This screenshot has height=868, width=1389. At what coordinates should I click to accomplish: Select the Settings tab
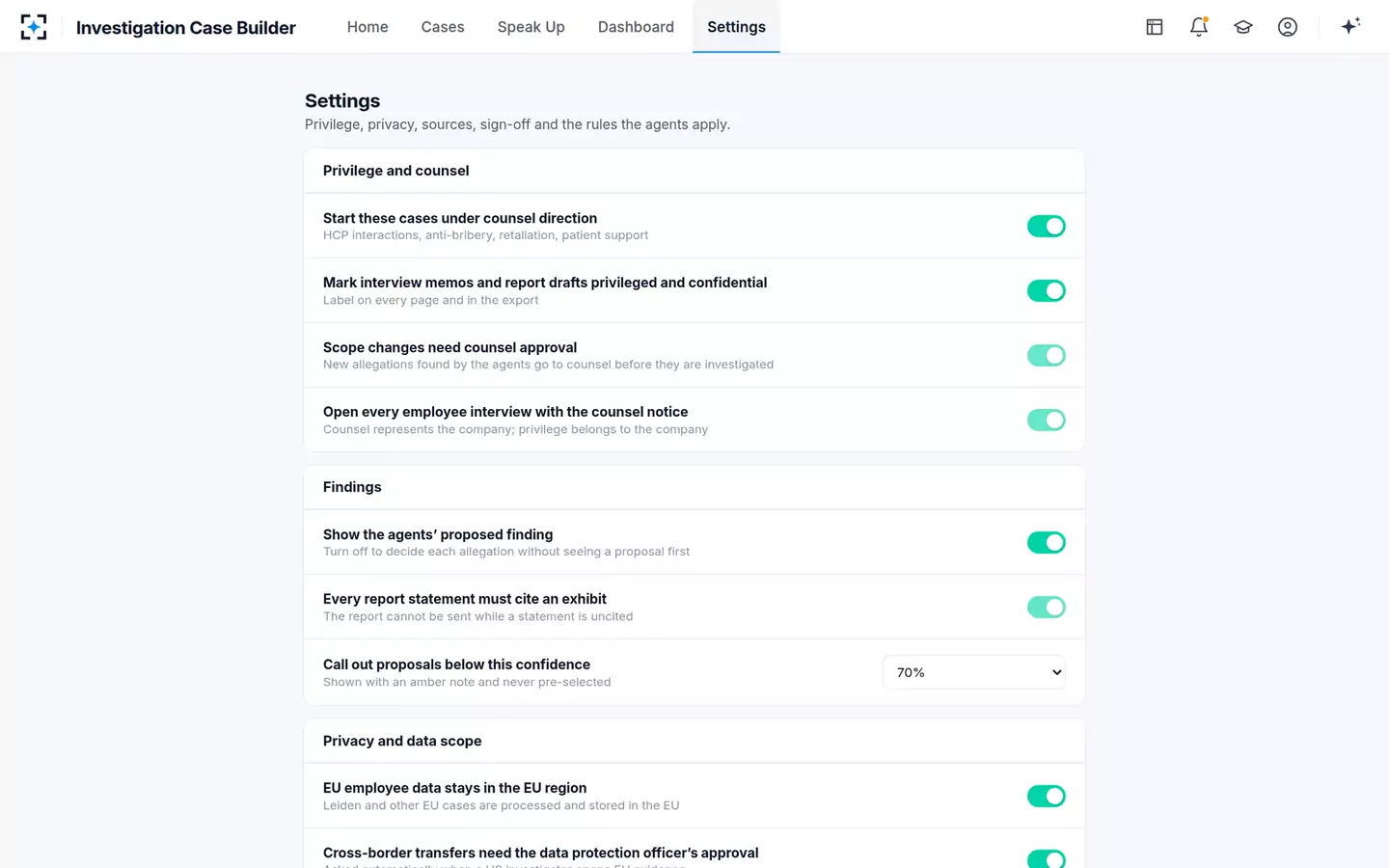(x=736, y=27)
